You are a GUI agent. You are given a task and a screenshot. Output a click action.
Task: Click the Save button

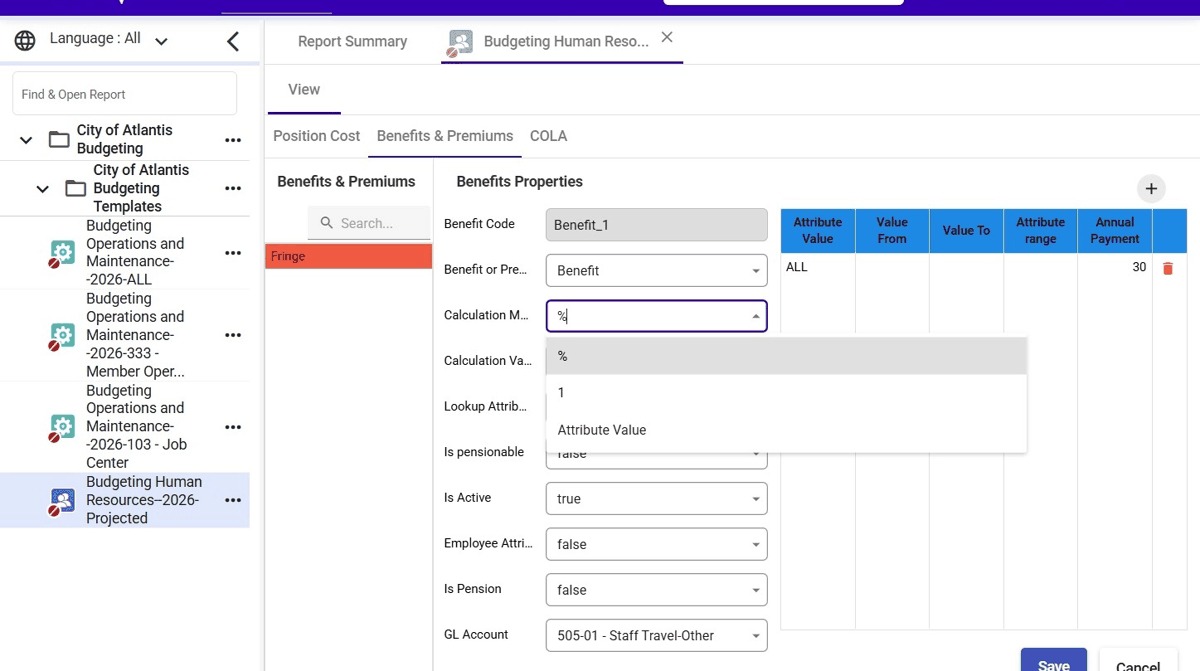pyautogui.click(x=1054, y=660)
